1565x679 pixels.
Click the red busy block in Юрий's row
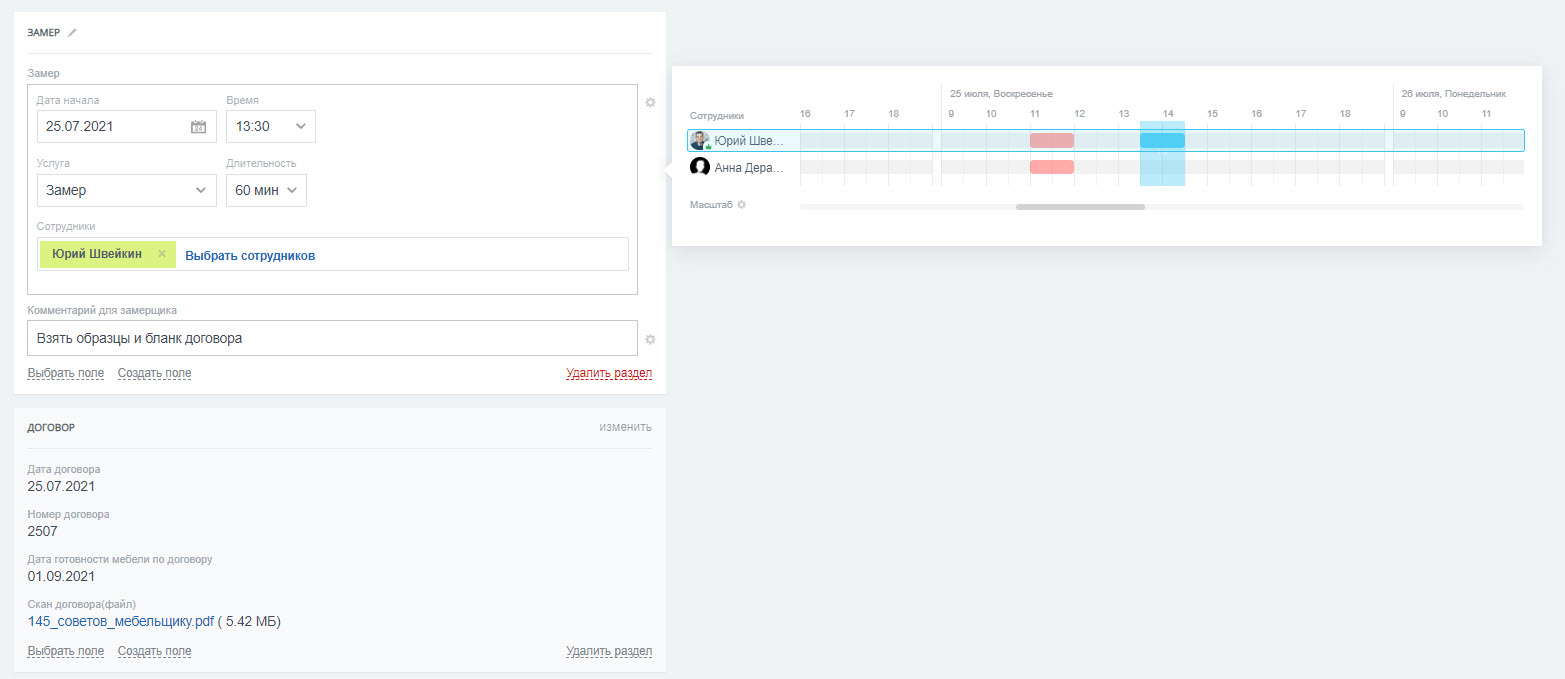(x=1052, y=140)
